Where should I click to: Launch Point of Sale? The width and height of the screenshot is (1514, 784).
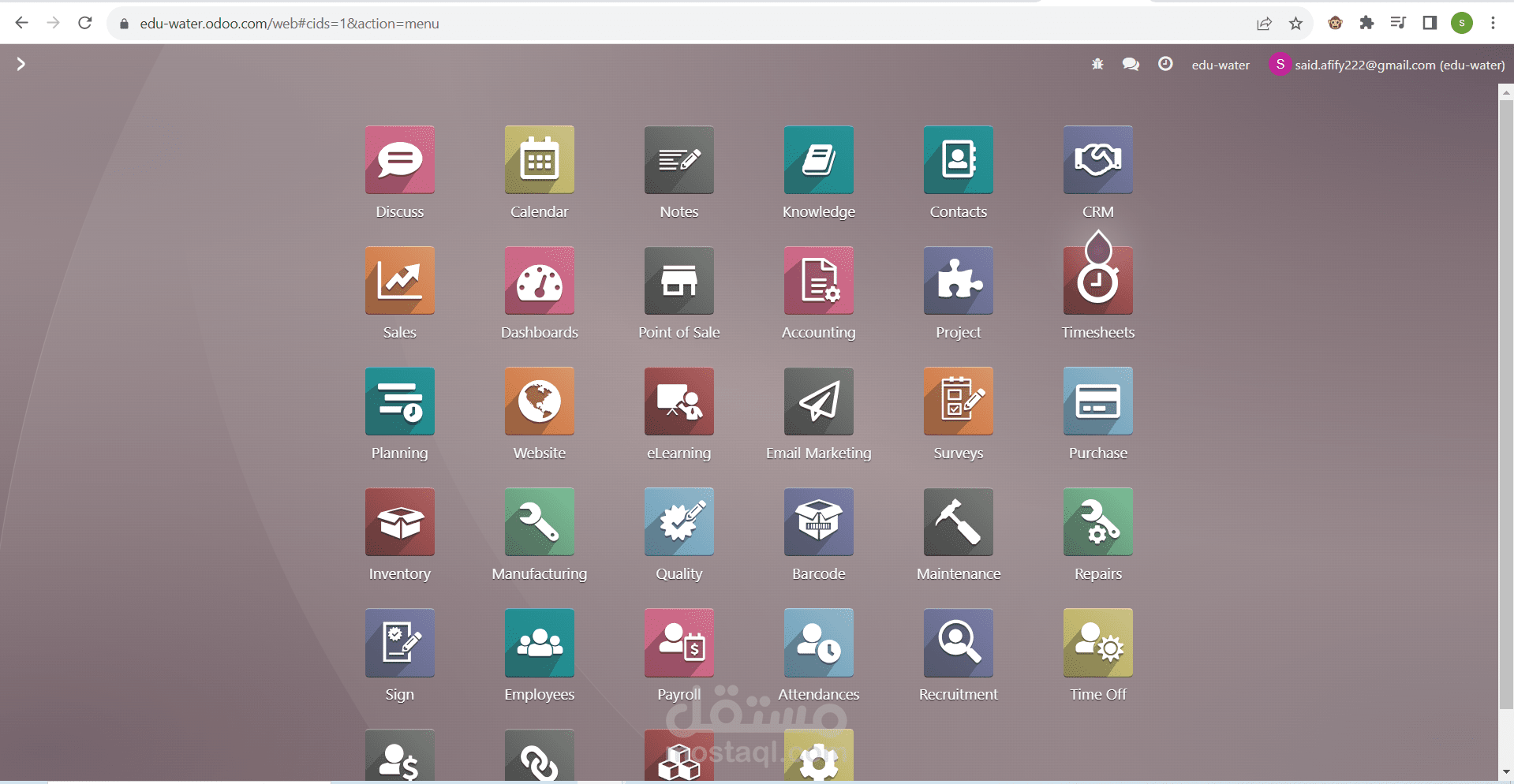(x=679, y=281)
